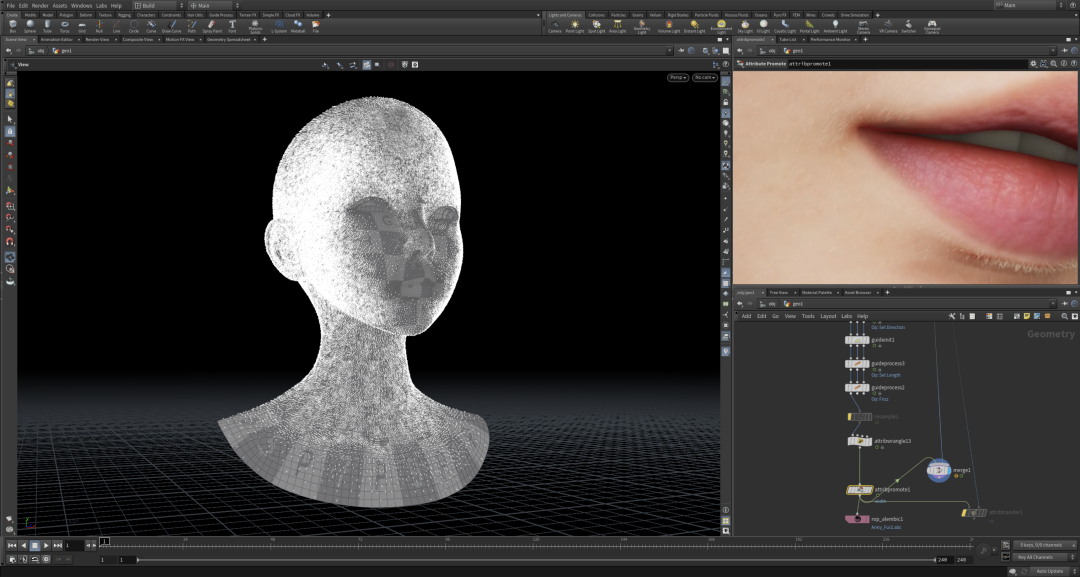
Task: Click the playback range slider bar
Action: [536, 560]
